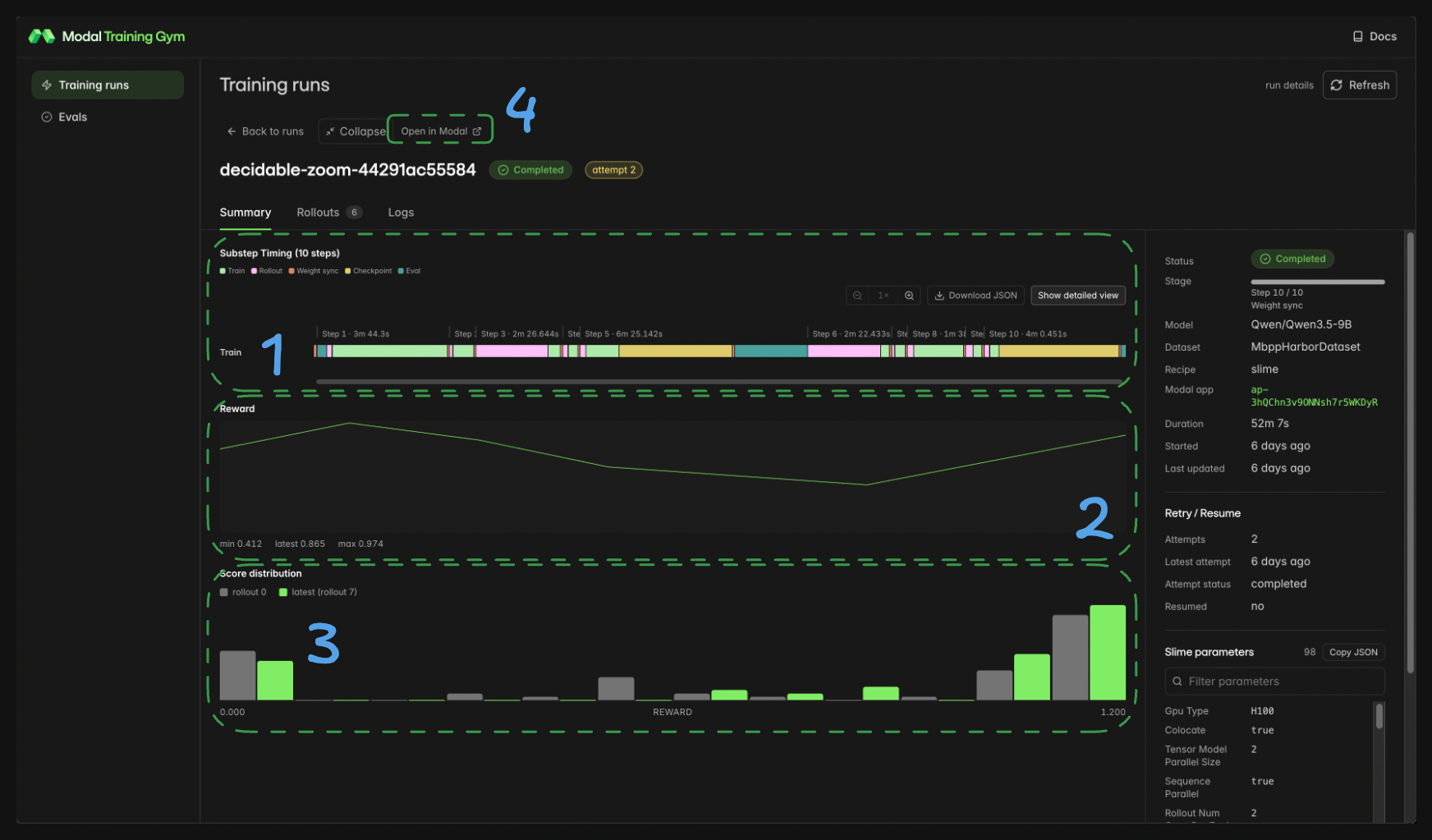Click the parameters list scrollbar
The height and width of the screenshot is (840, 1432).
pos(1379,716)
